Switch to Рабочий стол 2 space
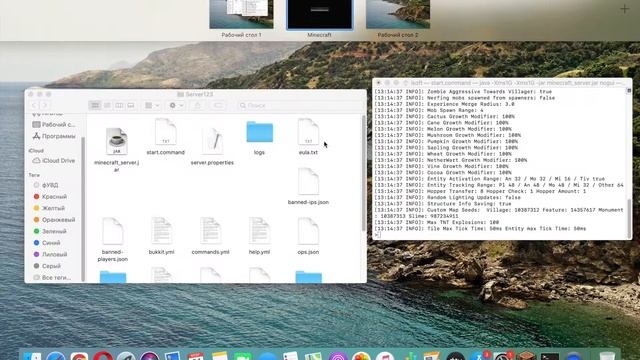Screen dimensions: 640x360 398,14
